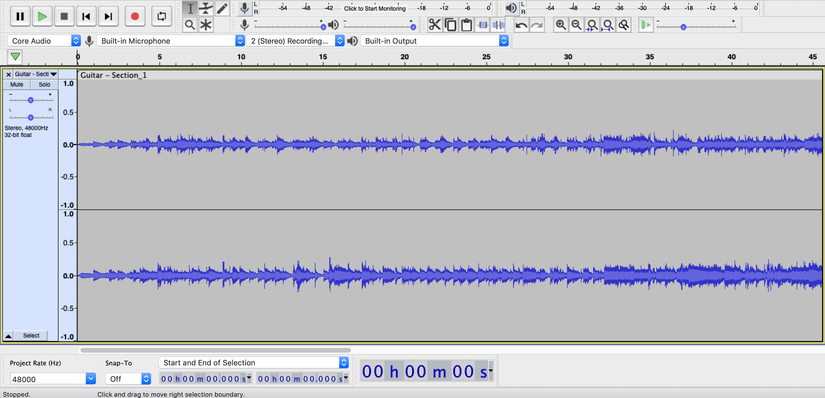
Task: Click the Redo arrow
Action: tap(537, 25)
